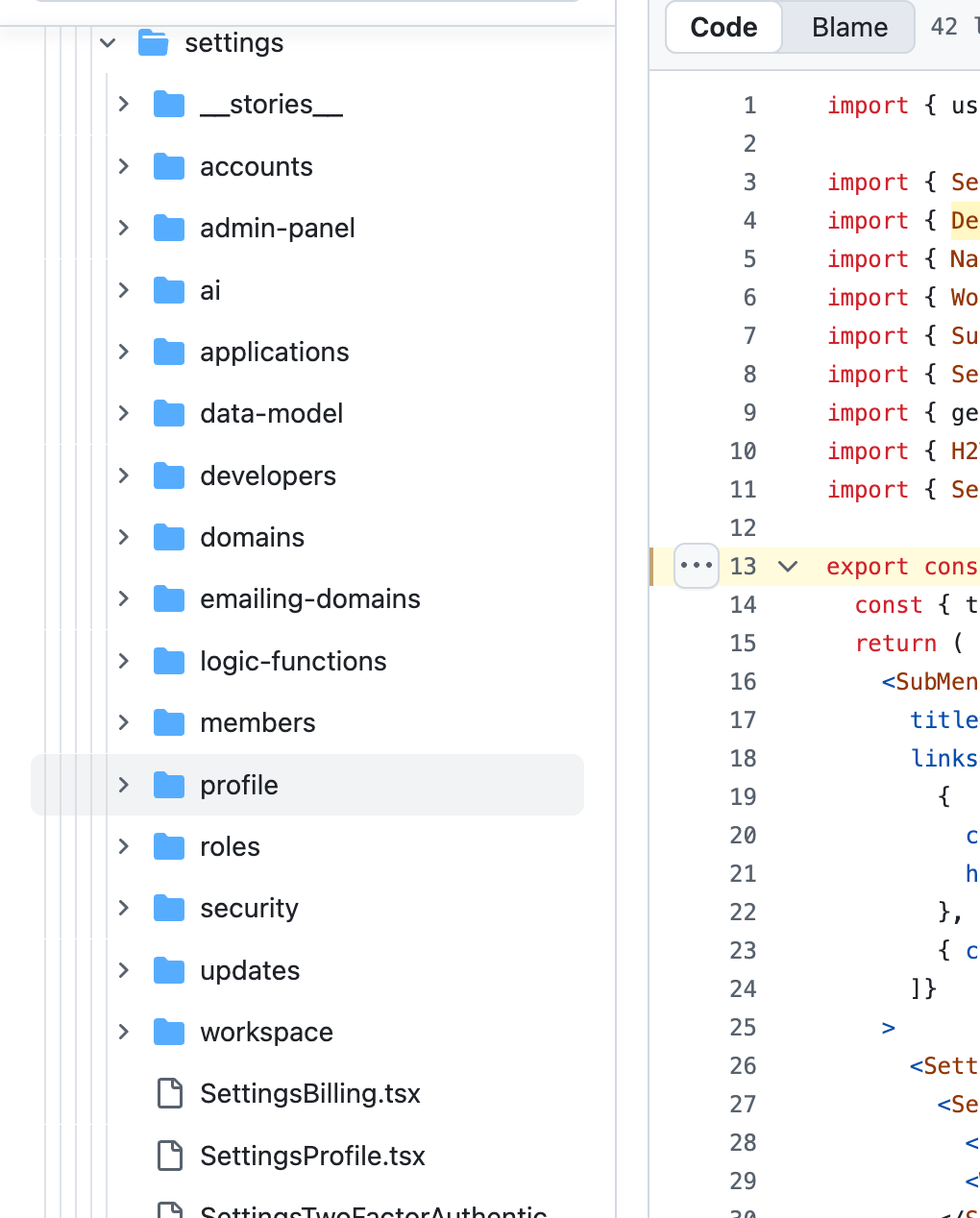Open the security folder

click(250, 908)
